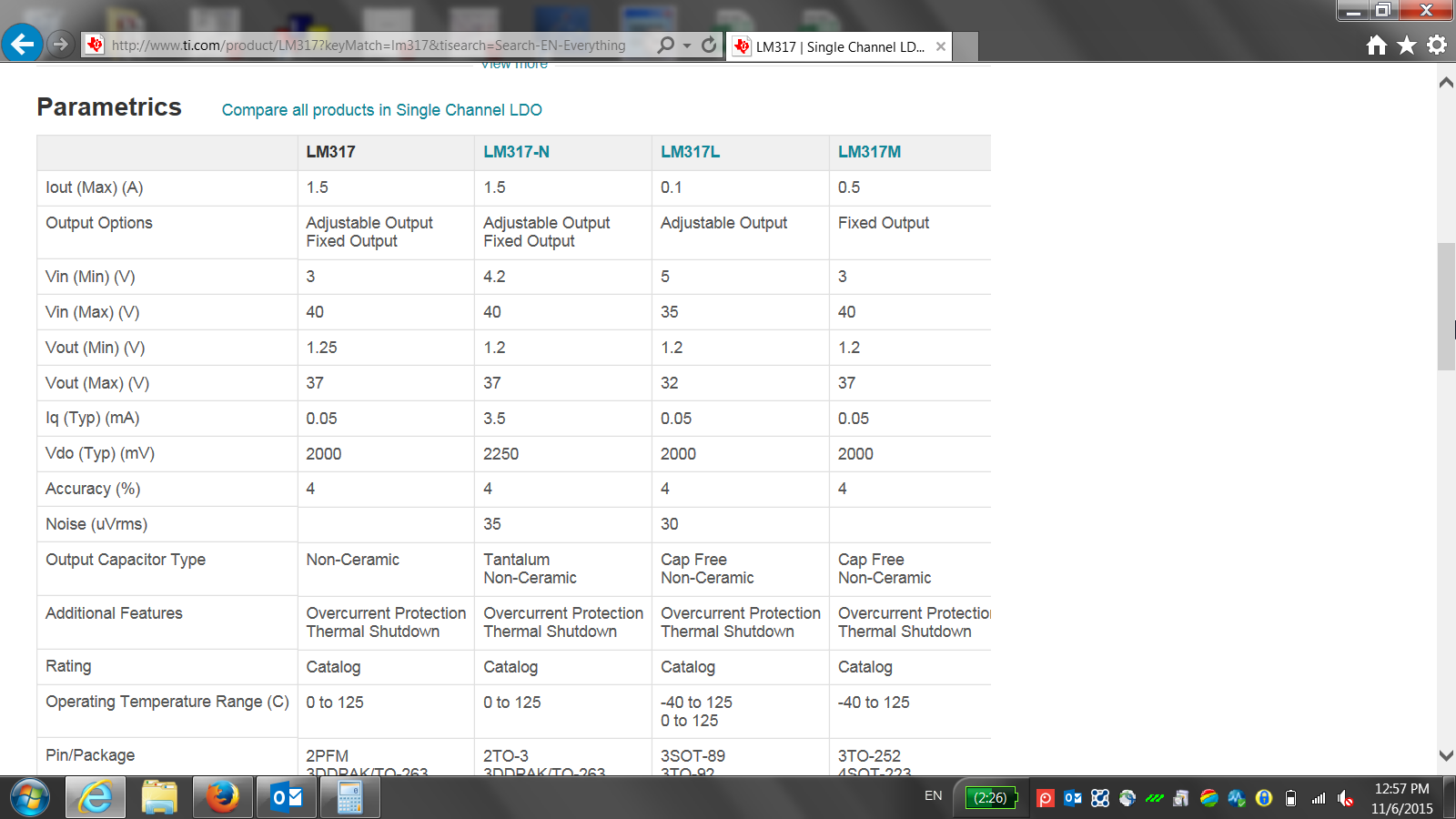
Task: Click the EN language indicator
Action: point(934,796)
